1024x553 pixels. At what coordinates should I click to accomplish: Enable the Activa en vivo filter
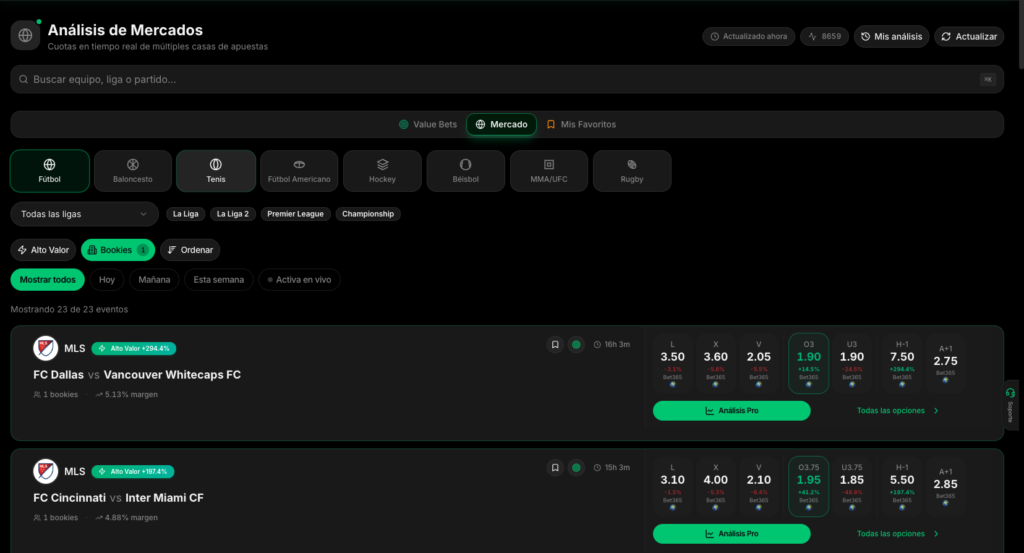[x=299, y=279]
